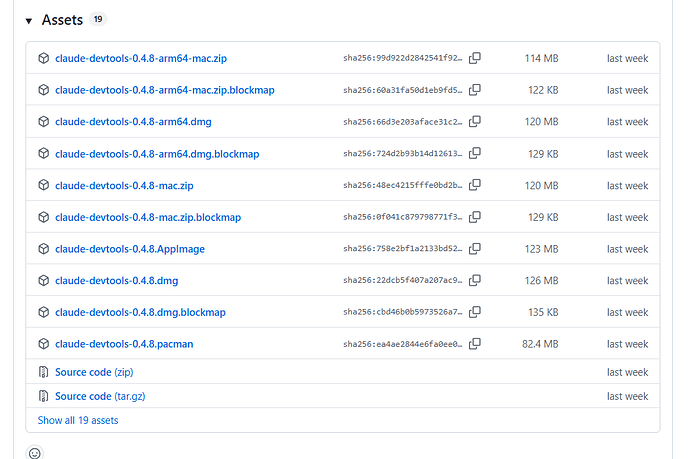The width and height of the screenshot is (690, 459).
Task: Click the 114 MB size value
Action: [x=541, y=58]
